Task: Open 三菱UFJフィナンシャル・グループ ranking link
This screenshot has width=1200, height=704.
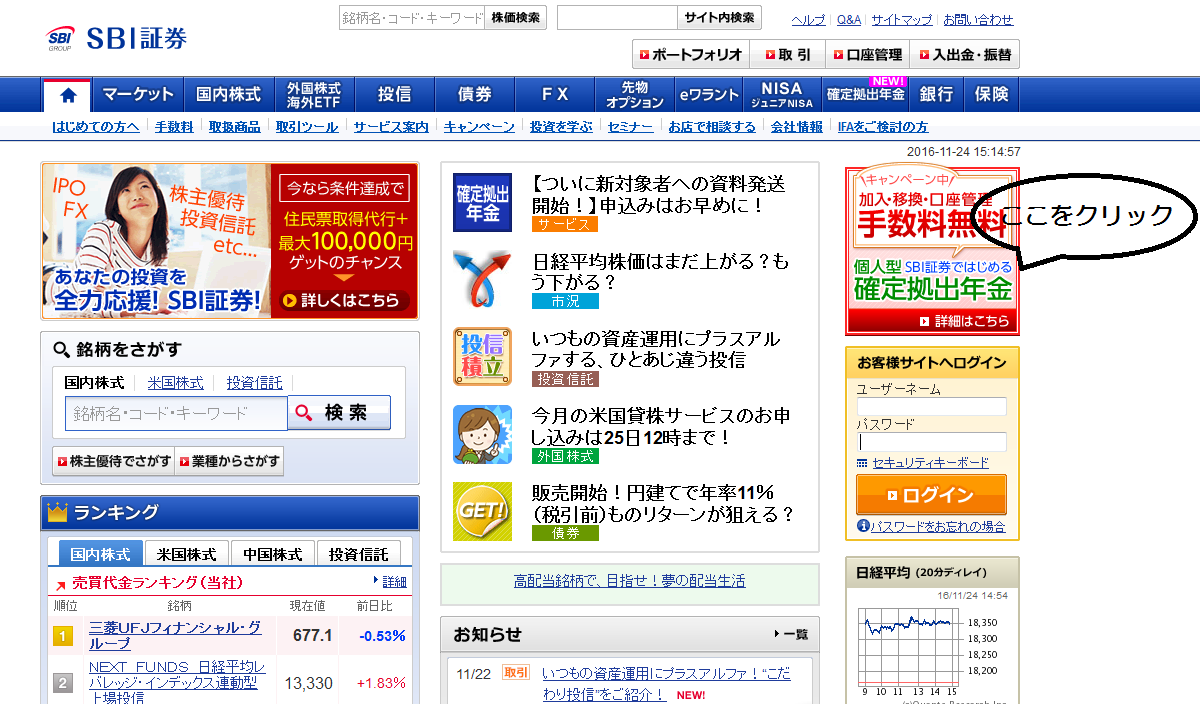Action: tap(175, 635)
